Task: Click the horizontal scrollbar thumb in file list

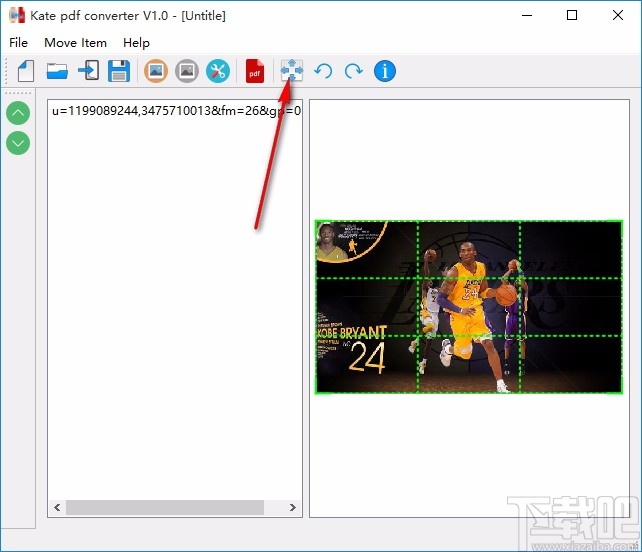Action: pos(165,508)
